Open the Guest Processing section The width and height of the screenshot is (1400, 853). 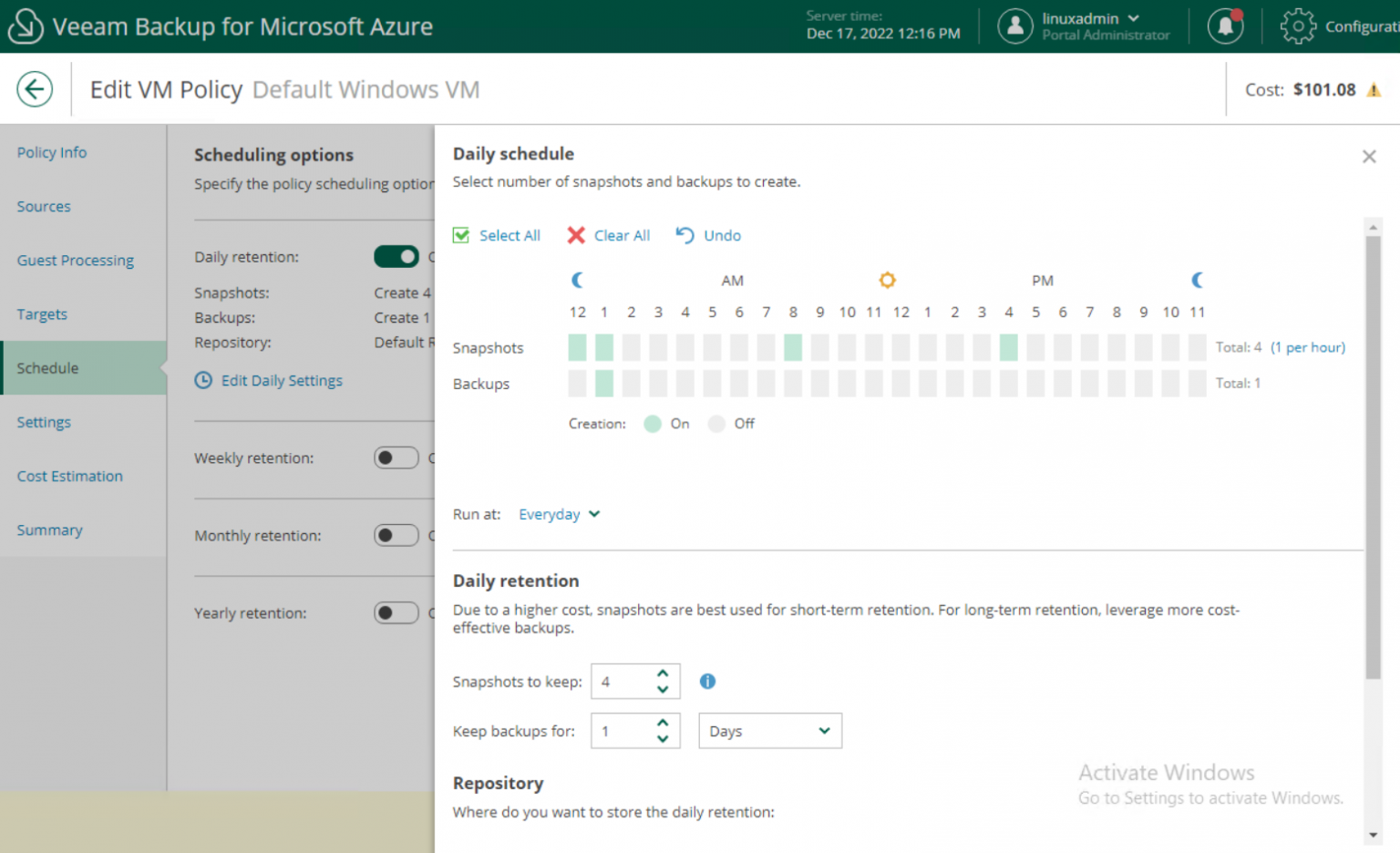click(76, 260)
